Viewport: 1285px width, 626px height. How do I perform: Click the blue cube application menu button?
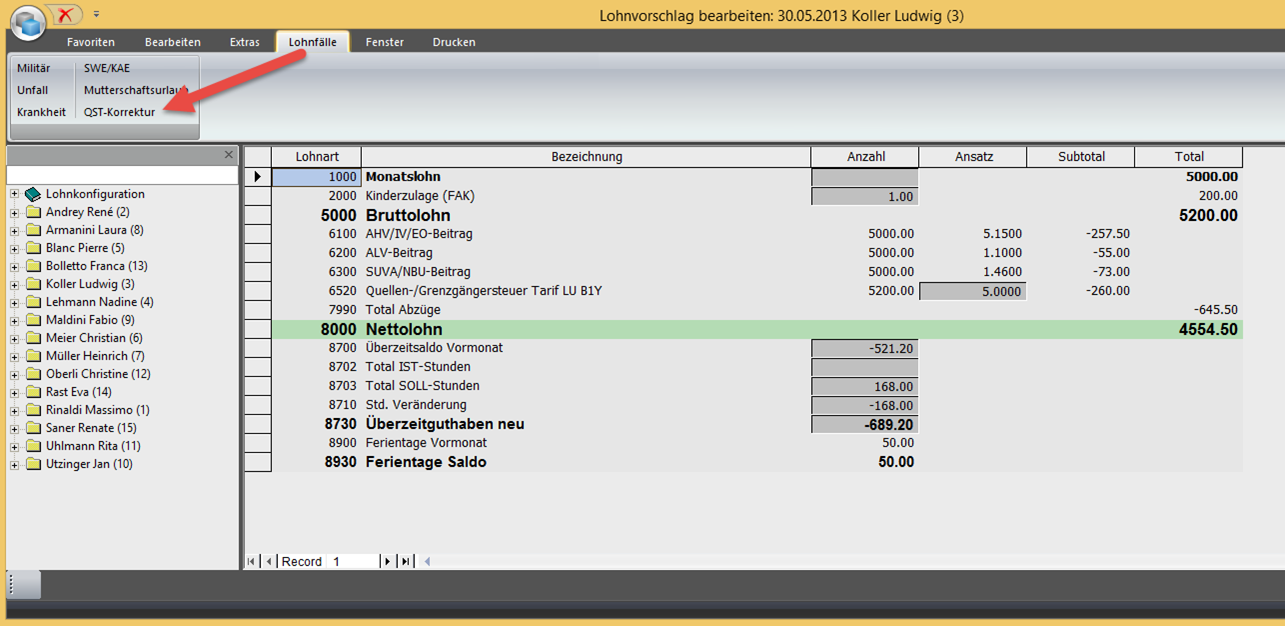pyautogui.click(x=28, y=22)
